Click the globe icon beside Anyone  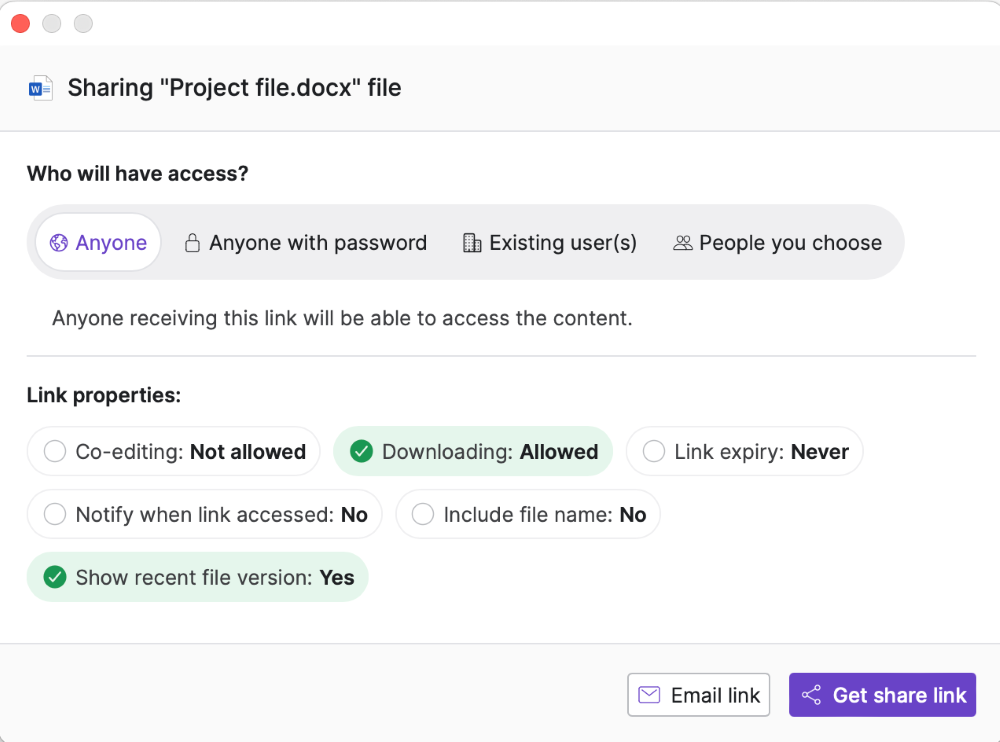(59, 242)
